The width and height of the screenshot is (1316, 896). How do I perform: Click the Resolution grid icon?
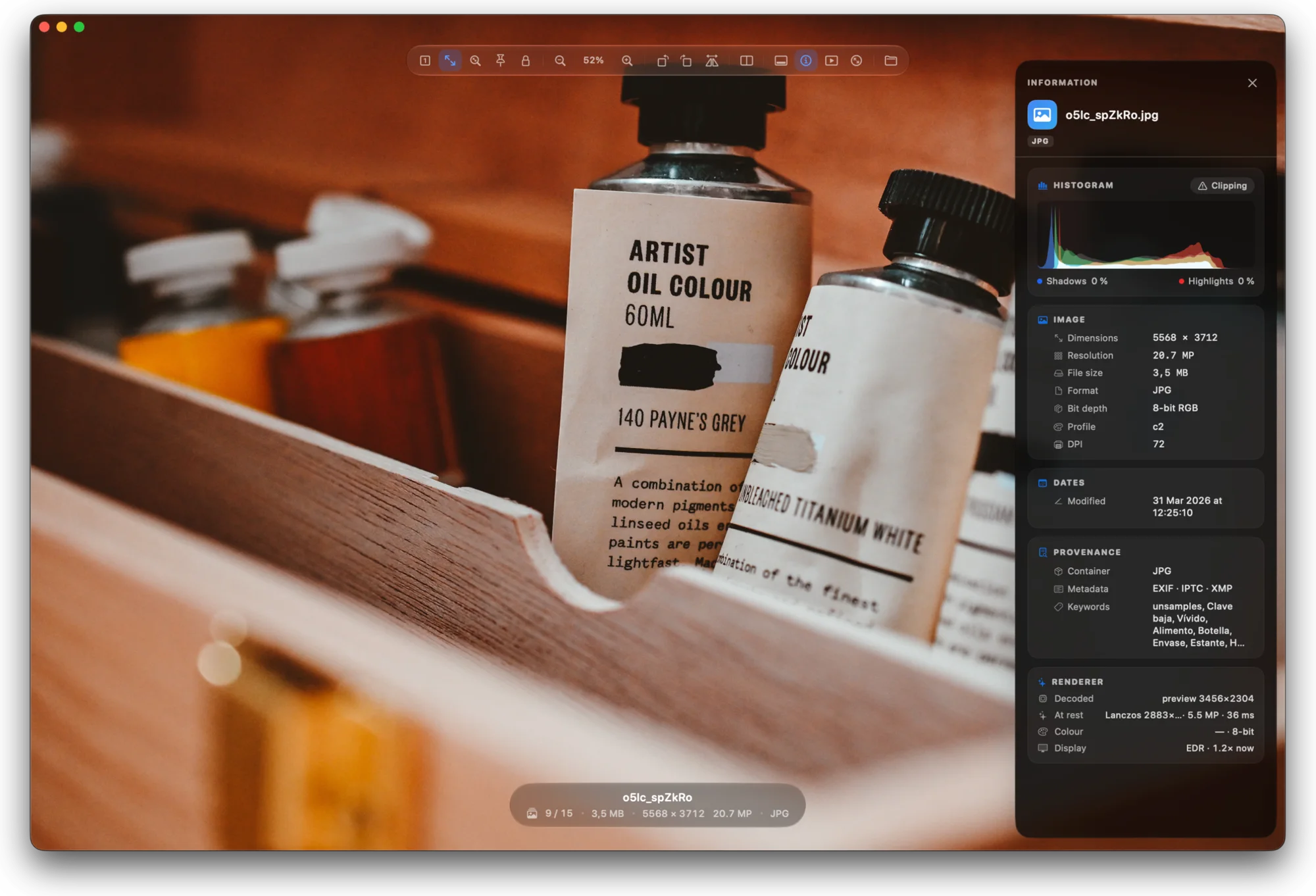[x=1058, y=356]
